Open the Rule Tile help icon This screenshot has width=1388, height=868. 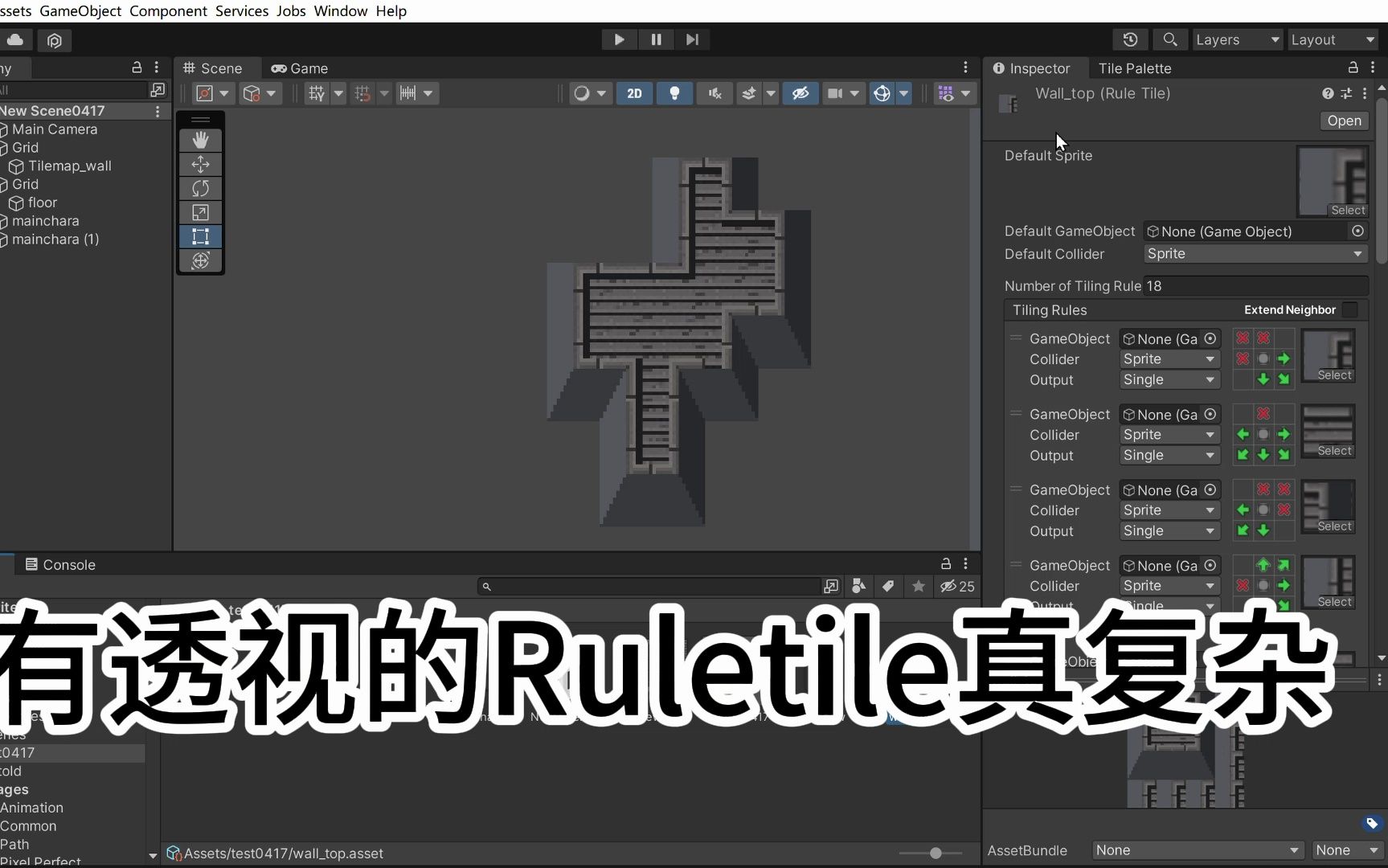[1328, 93]
